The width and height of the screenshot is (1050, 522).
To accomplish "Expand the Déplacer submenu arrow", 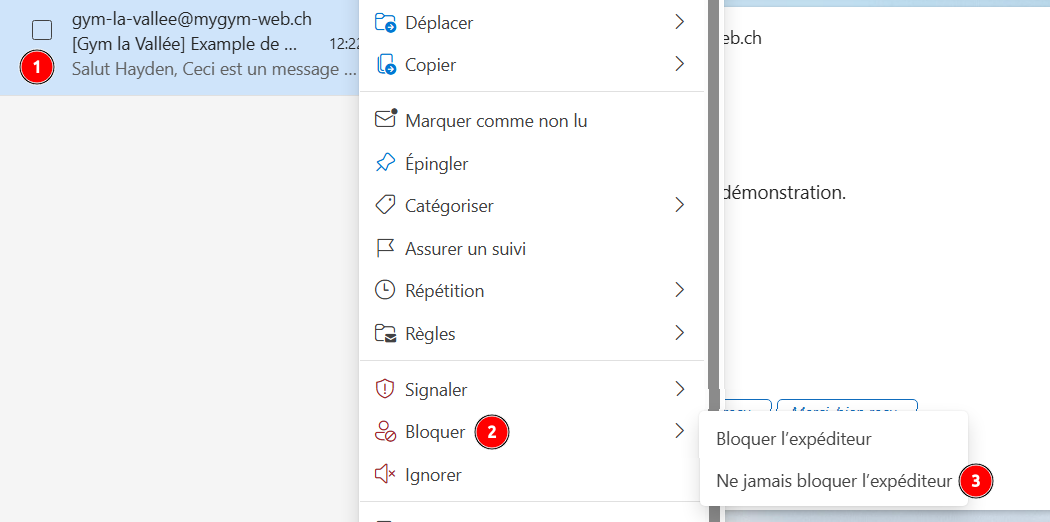I will [679, 22].
